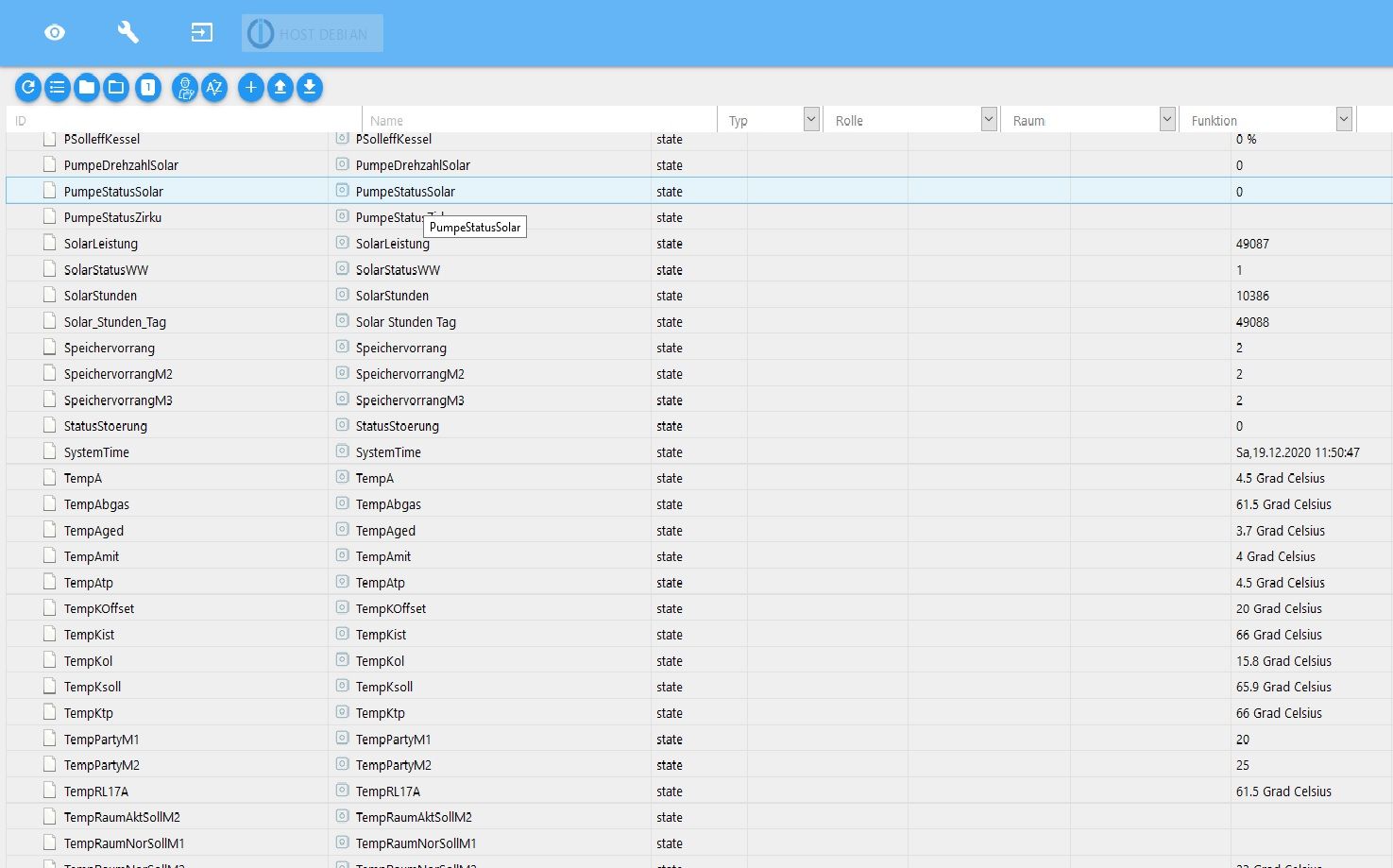Upload objects with the up-arrow icon
This screenshot has height=868, width=1393.
[280, 88]
